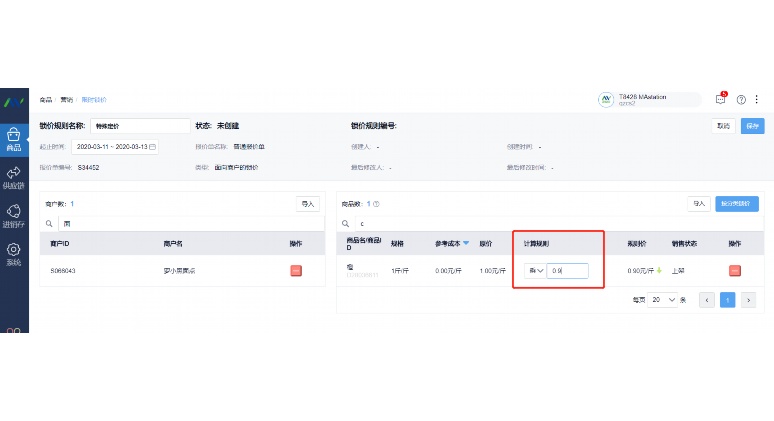The height and width of the screenshot is (421, 774).
Task: Click the 商户名 column header
Action: tap(173, 243)
